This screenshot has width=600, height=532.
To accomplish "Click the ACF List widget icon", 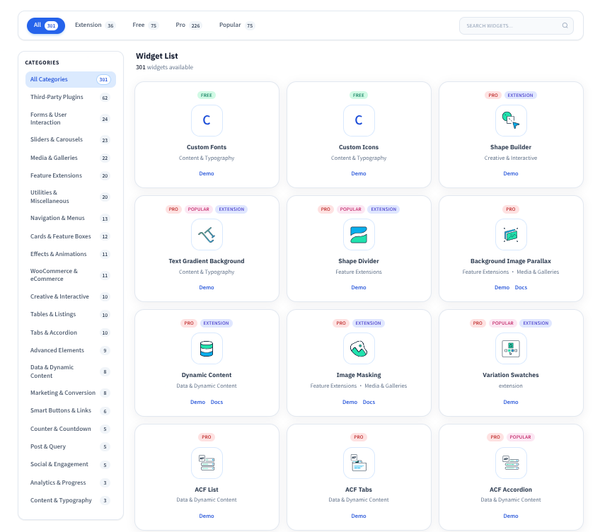I will coord(207,463).
